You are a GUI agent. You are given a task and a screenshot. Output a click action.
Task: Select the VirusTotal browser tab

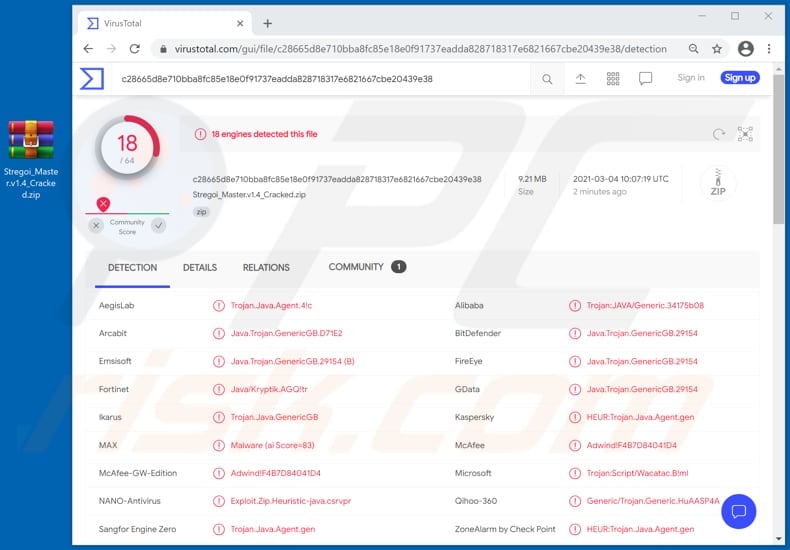click(165, 23)
